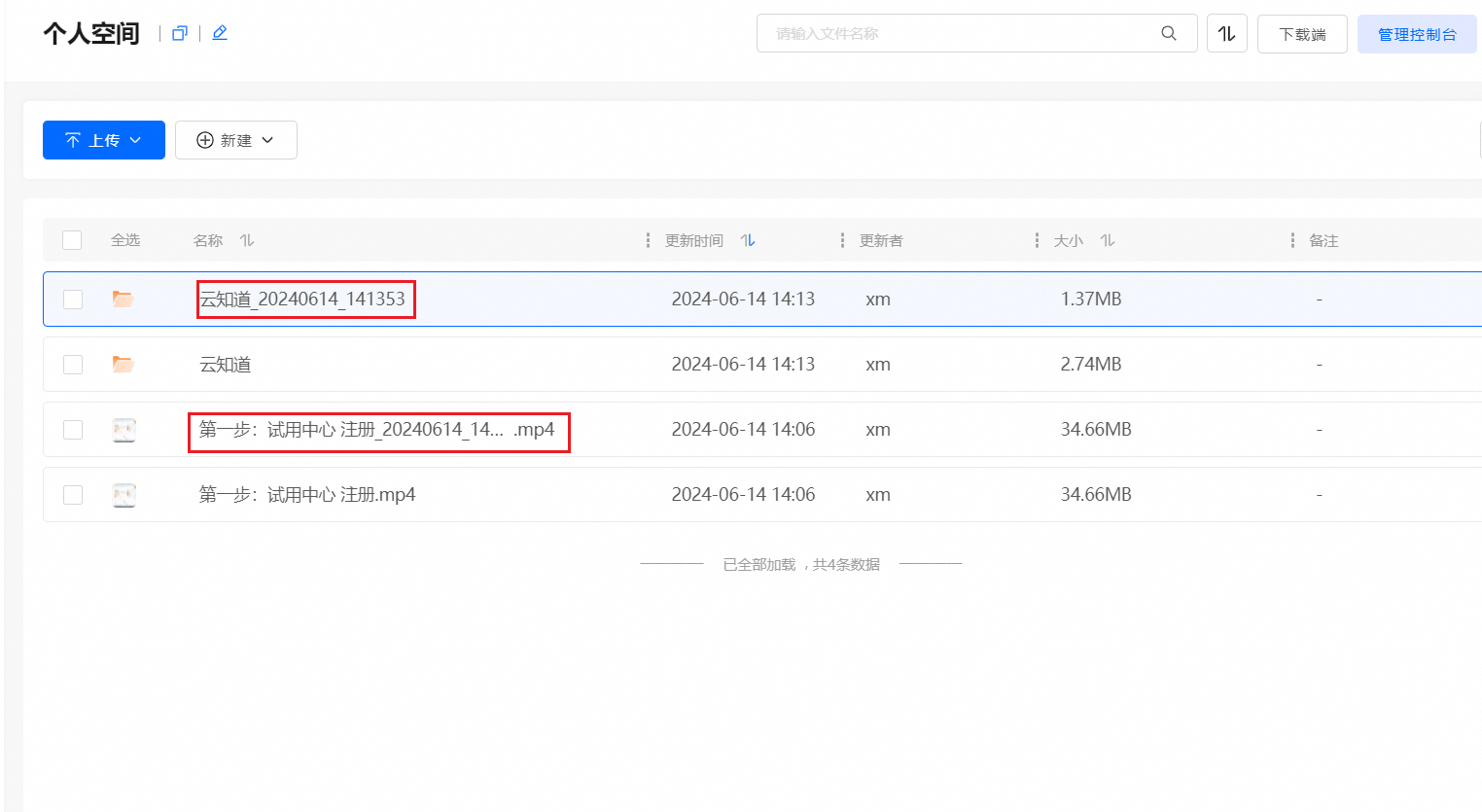Click the 更新时间 column header
This screenshot has width=1482, height=812.
pos(694,240)
